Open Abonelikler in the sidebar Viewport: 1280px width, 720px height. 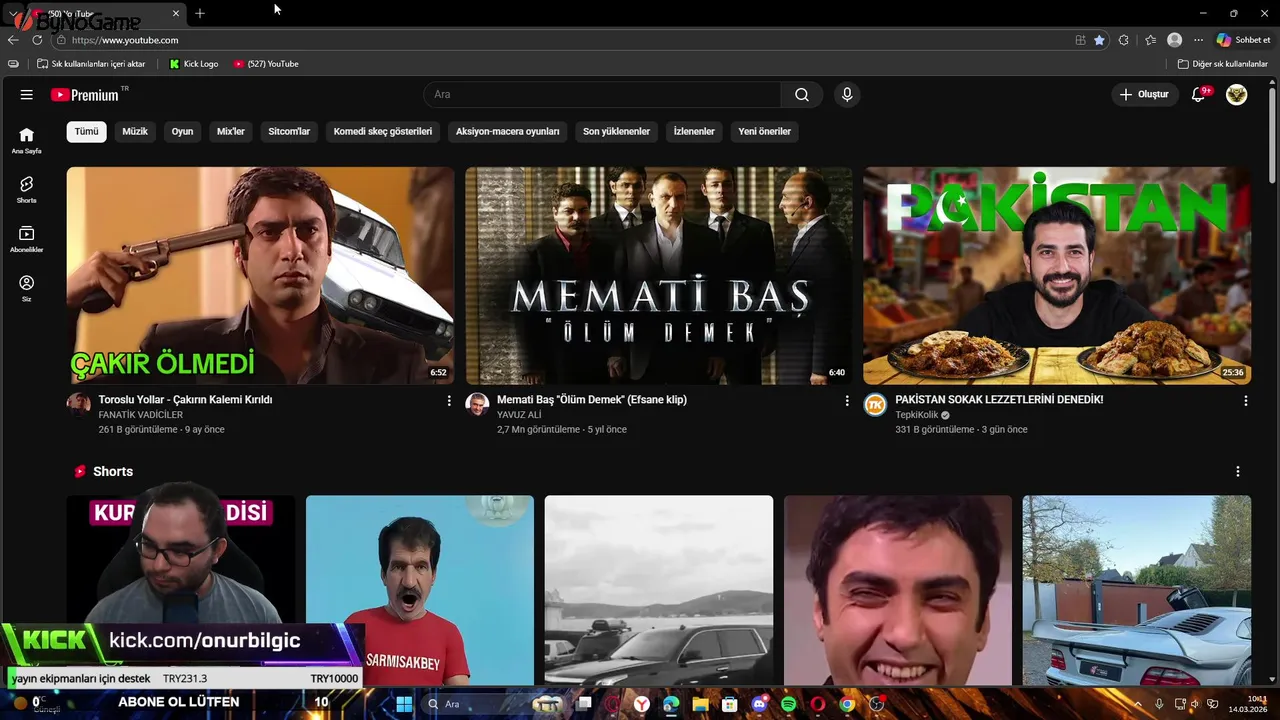click(x=26, y=238)
